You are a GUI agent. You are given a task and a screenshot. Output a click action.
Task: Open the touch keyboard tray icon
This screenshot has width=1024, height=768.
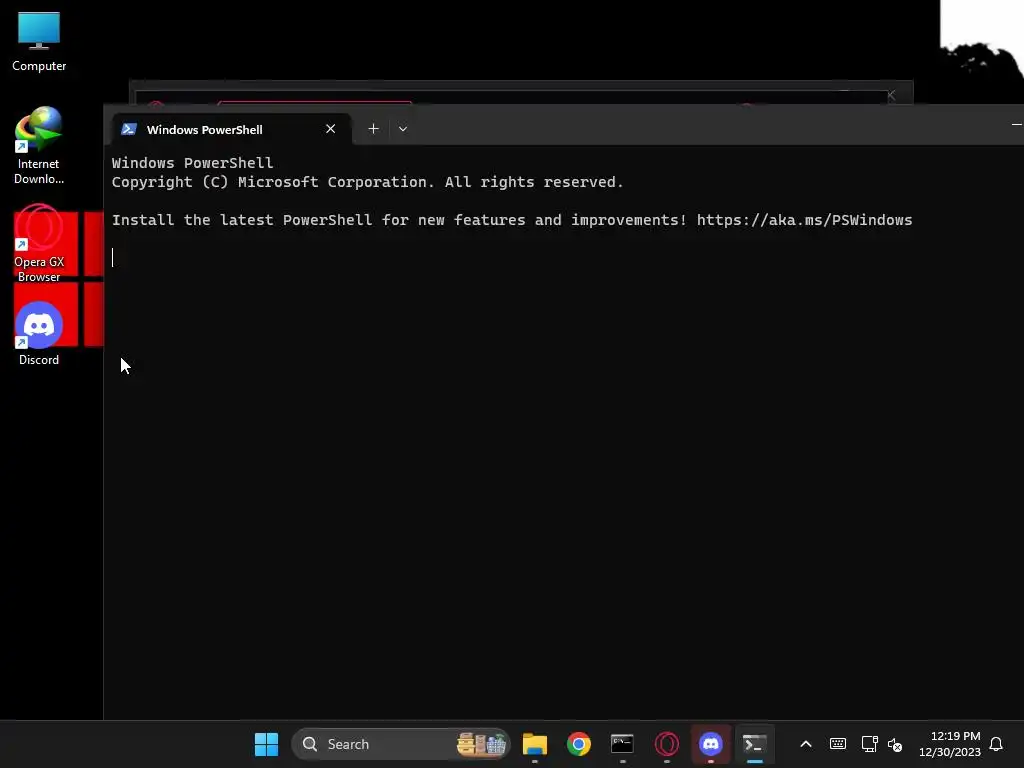(838, 744)
